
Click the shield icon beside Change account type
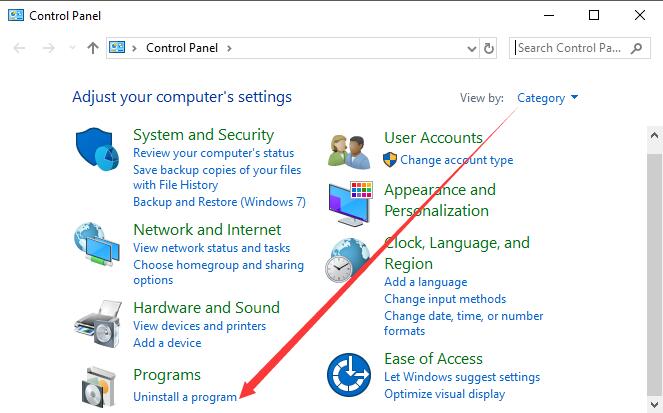point(389,160)
